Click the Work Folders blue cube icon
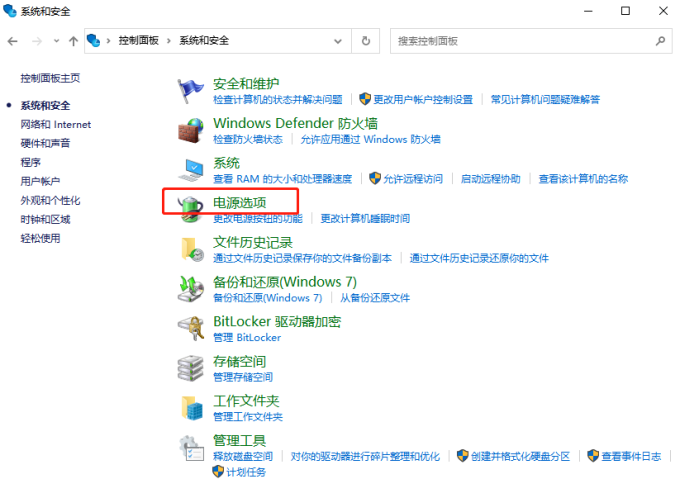Viewport: 680px width, 498px height. pos(192,408)
